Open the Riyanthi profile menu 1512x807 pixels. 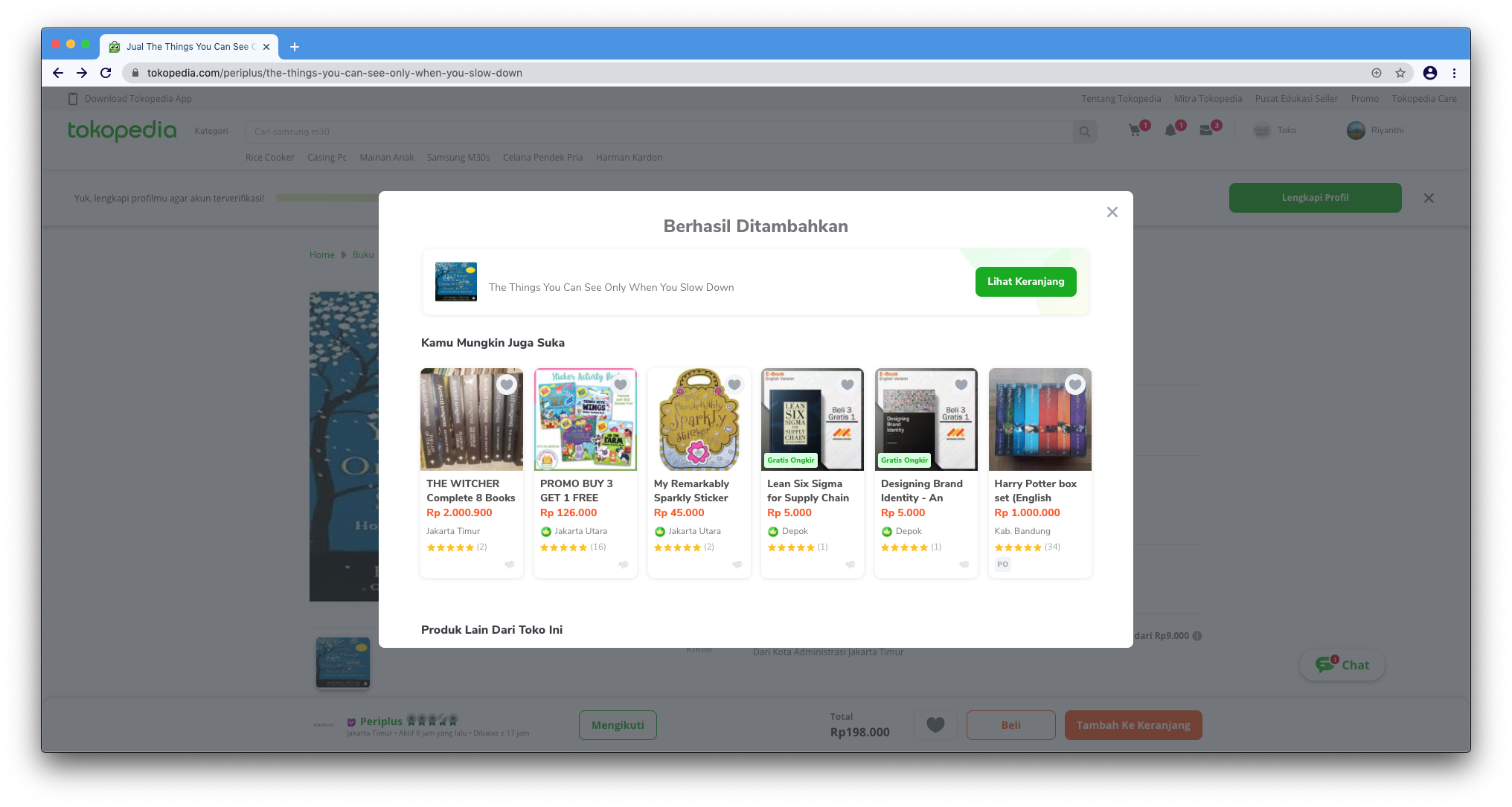1376,130
